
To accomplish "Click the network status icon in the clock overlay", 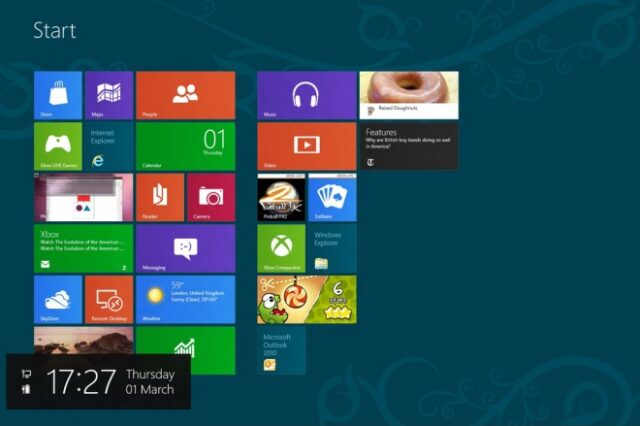I will tap(26, 374).
